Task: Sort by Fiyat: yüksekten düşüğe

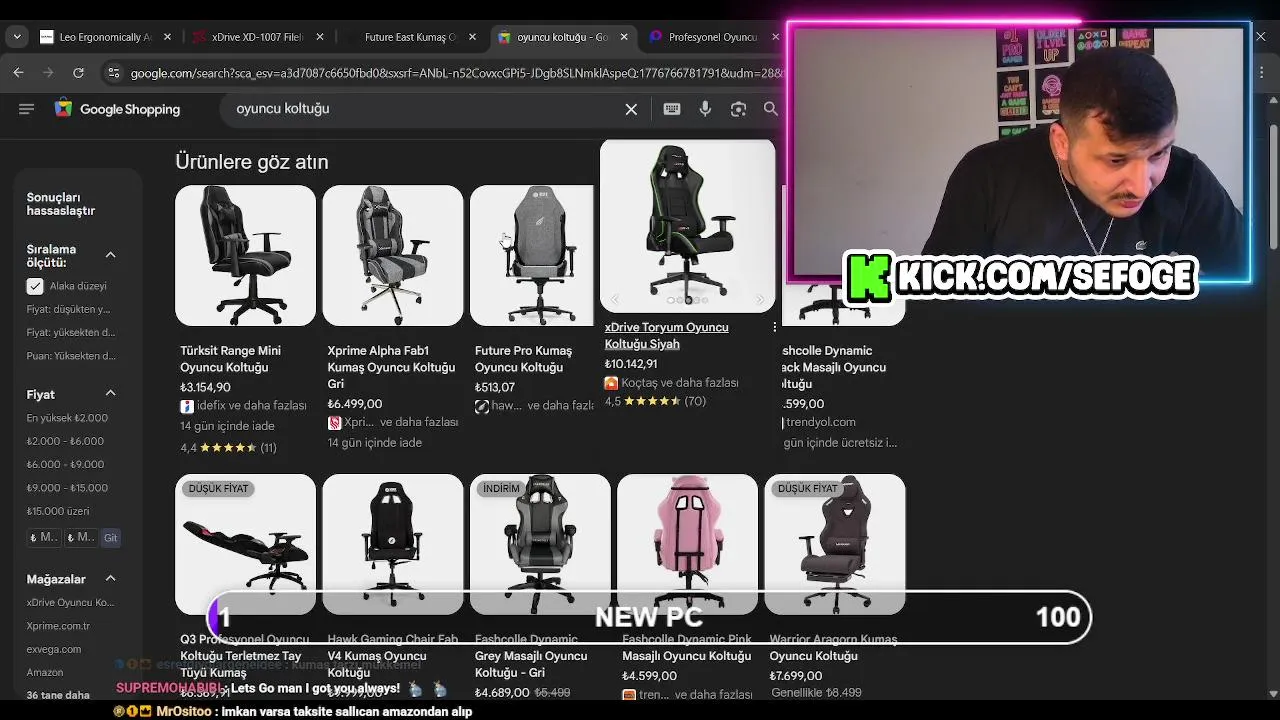Action: coord(71,332)
